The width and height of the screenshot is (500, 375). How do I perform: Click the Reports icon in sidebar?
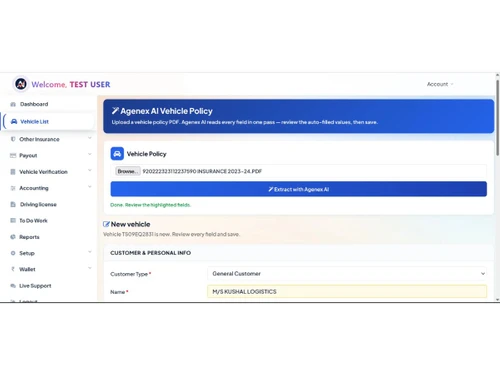click(13, 237)
